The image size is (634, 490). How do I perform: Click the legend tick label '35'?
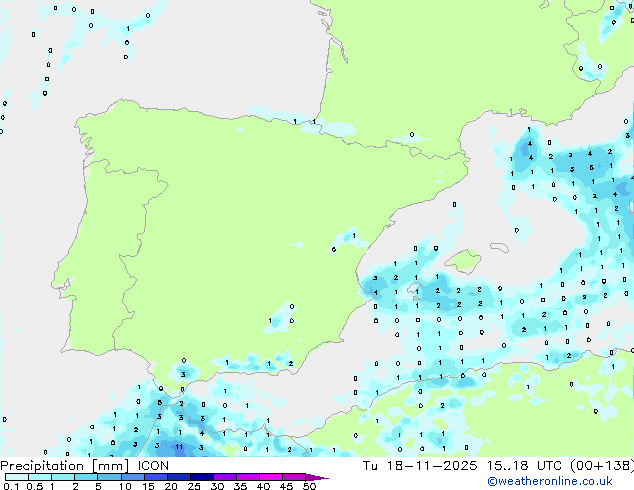tap(240, 486)
